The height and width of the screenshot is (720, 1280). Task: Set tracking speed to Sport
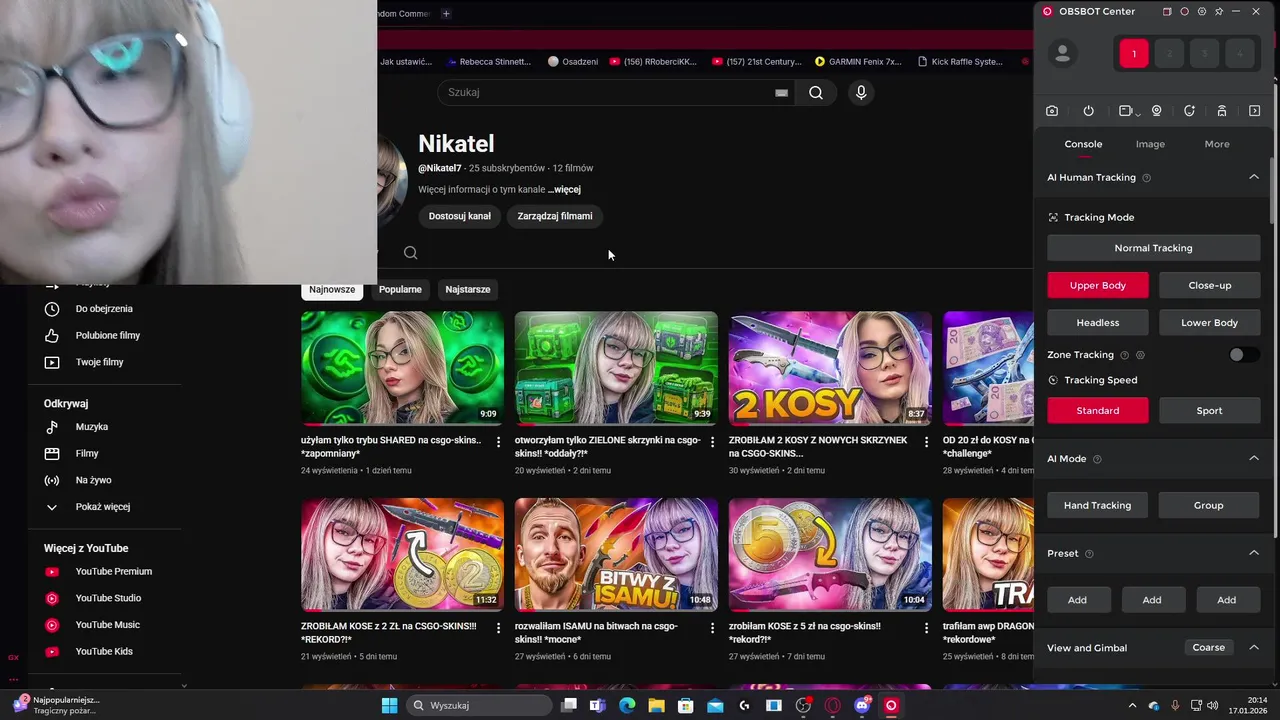tap(1210, 410)
